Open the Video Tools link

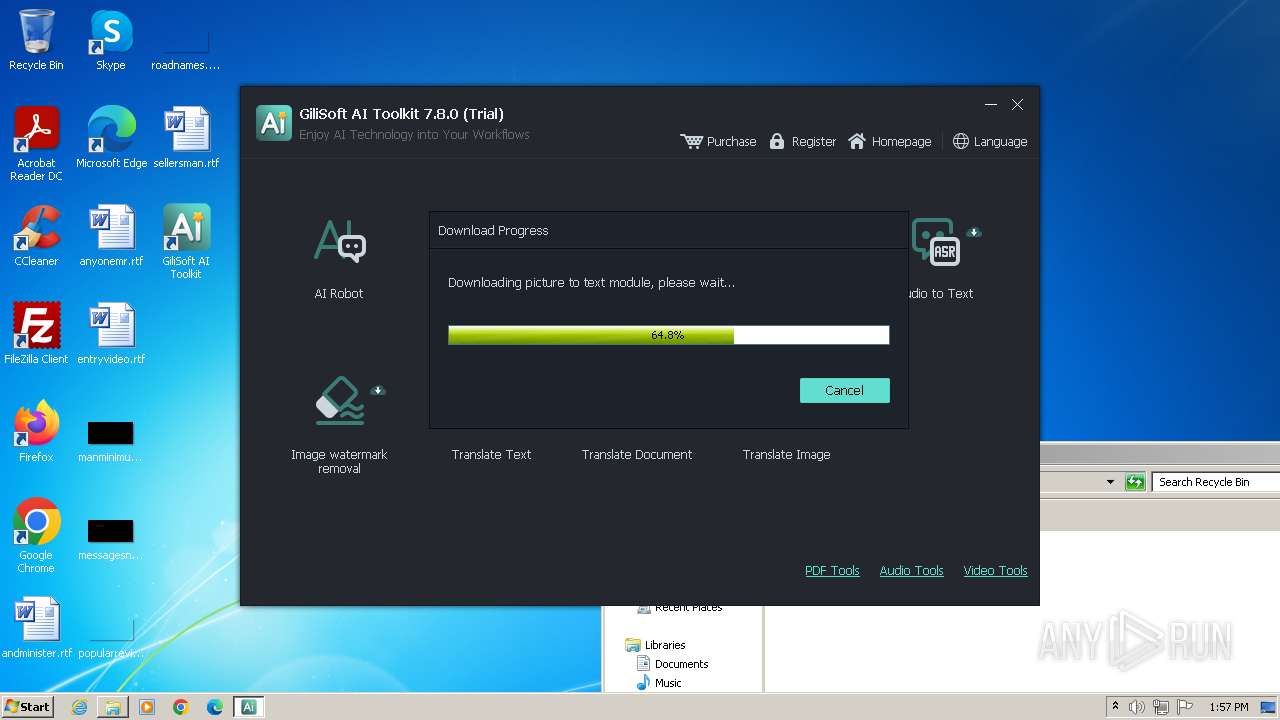995,570
